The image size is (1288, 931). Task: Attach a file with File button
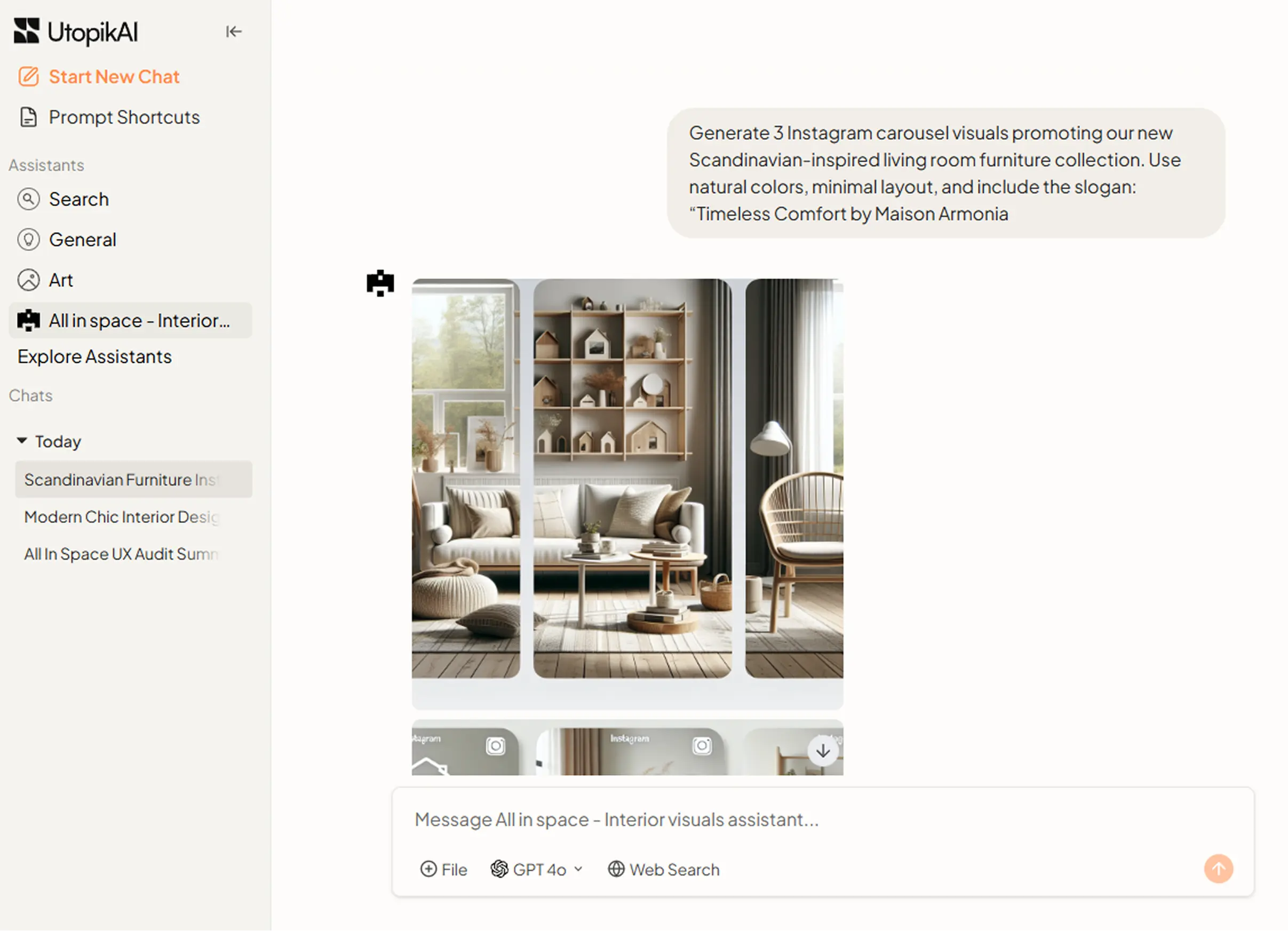point(443,870)
